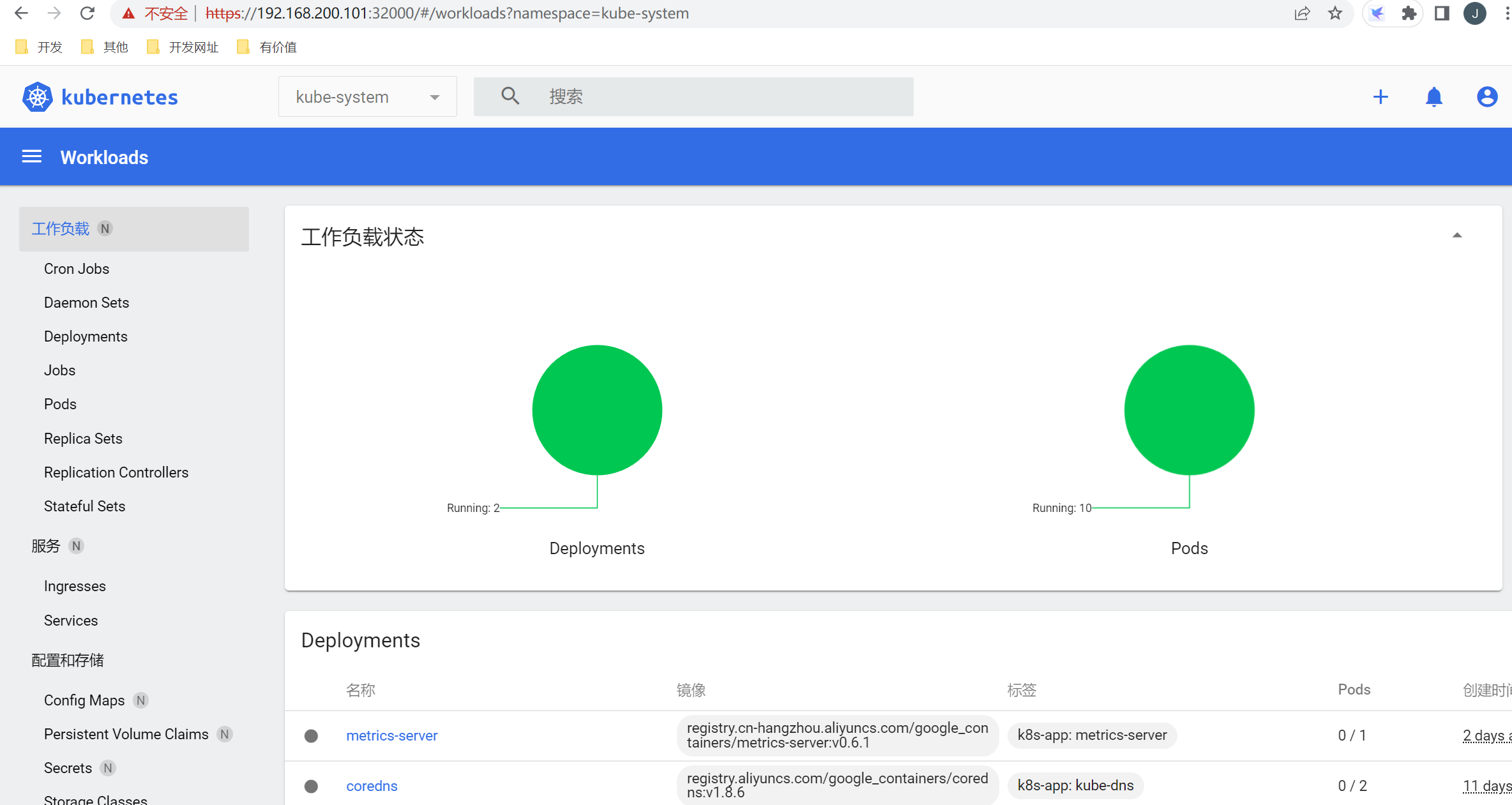This screenshot has height=805, width=1512.
Task: Click the k8s-app: kube-dns label chip
Action: (1076, 786)
